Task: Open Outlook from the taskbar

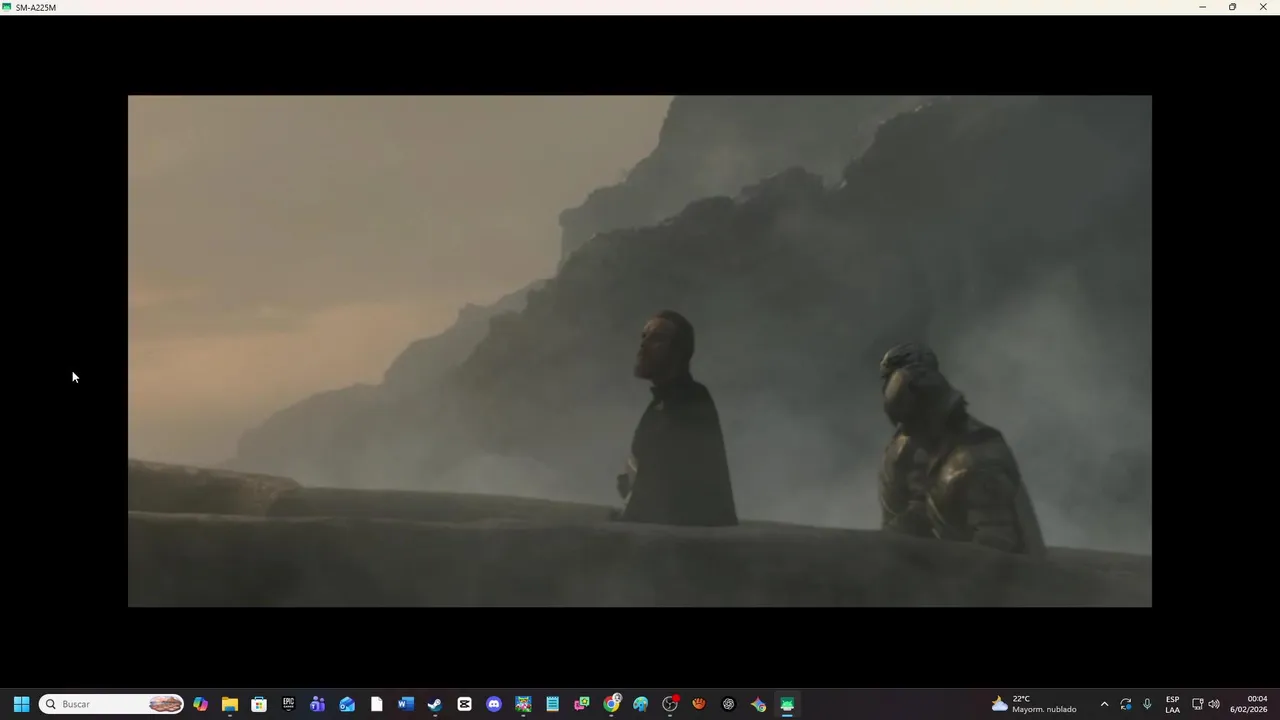Action: click(x=347, y=704)
